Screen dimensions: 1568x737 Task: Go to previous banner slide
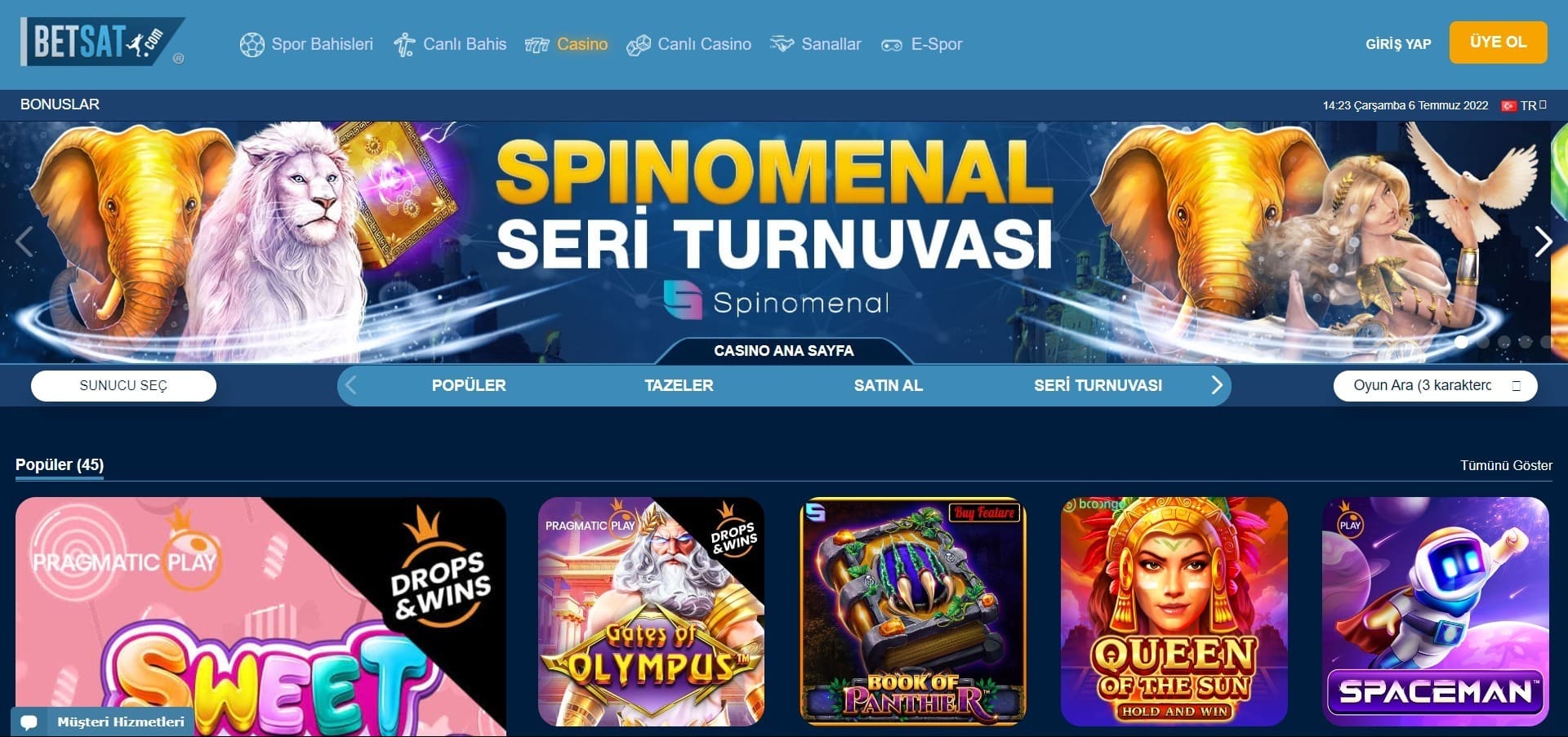pos(24,242)
